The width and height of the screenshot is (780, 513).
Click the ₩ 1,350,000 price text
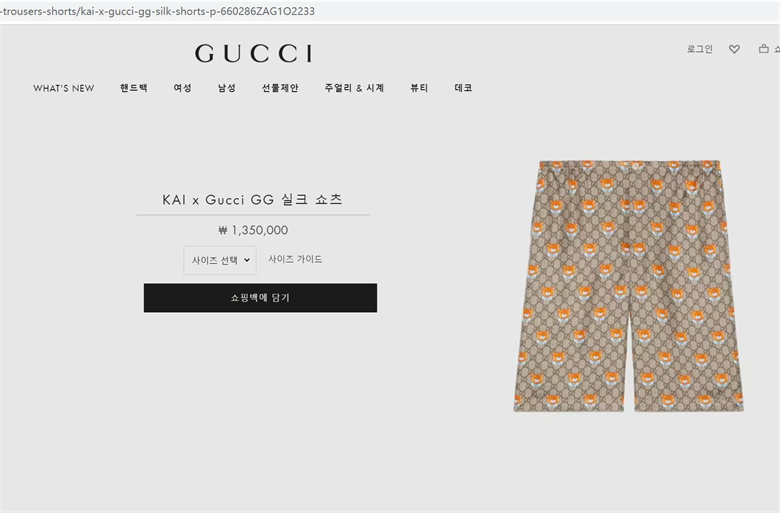click(x=253, y=230)
